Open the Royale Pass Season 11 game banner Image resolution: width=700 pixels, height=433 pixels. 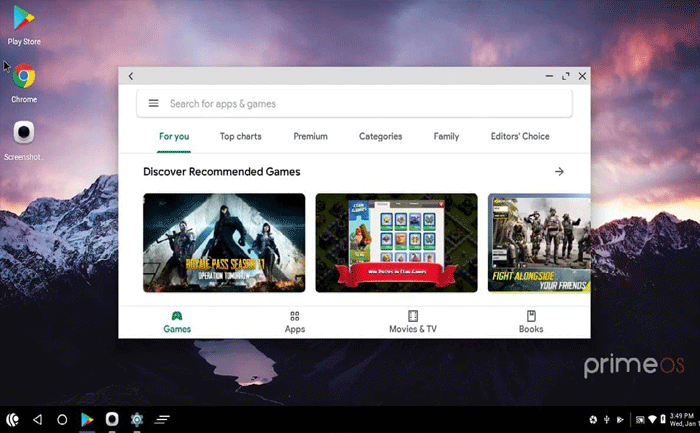(x=224, y=243)
